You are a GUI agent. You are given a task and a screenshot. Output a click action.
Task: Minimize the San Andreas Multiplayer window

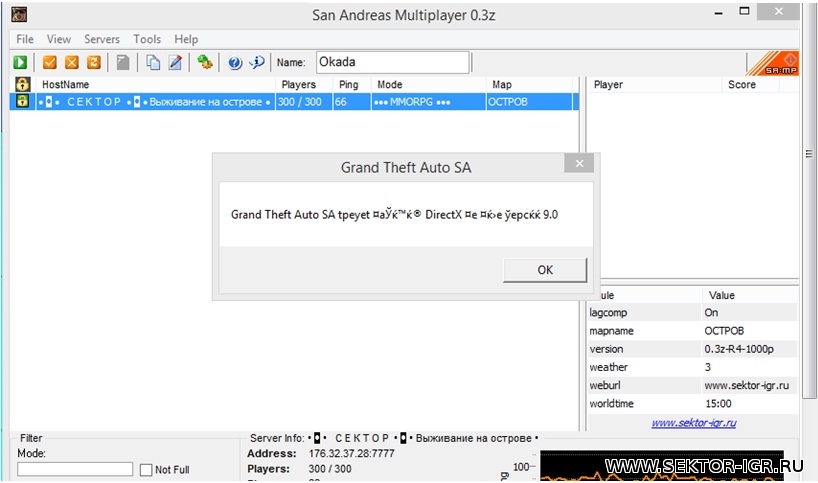pyautogui.click(x=719, y=12)
